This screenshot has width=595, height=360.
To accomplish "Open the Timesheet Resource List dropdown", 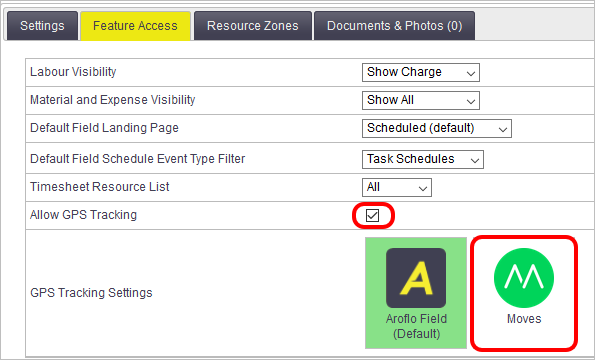I will coord(397,187).
